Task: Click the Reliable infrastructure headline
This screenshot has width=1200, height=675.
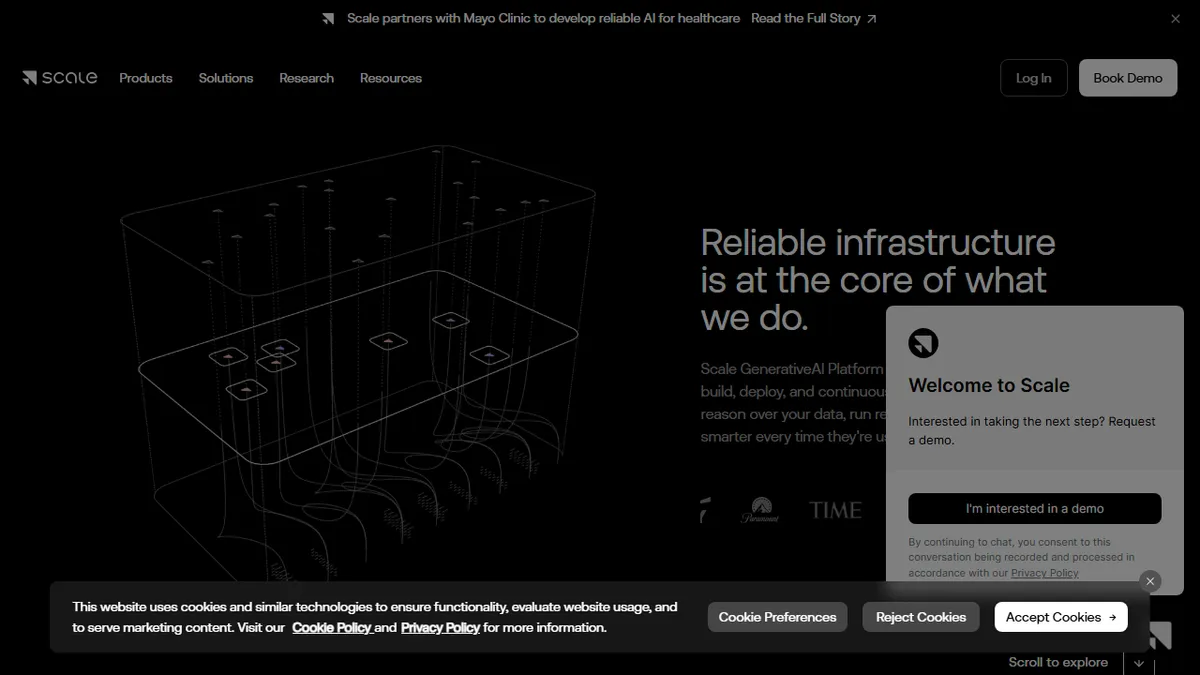Action: point(878,280)
